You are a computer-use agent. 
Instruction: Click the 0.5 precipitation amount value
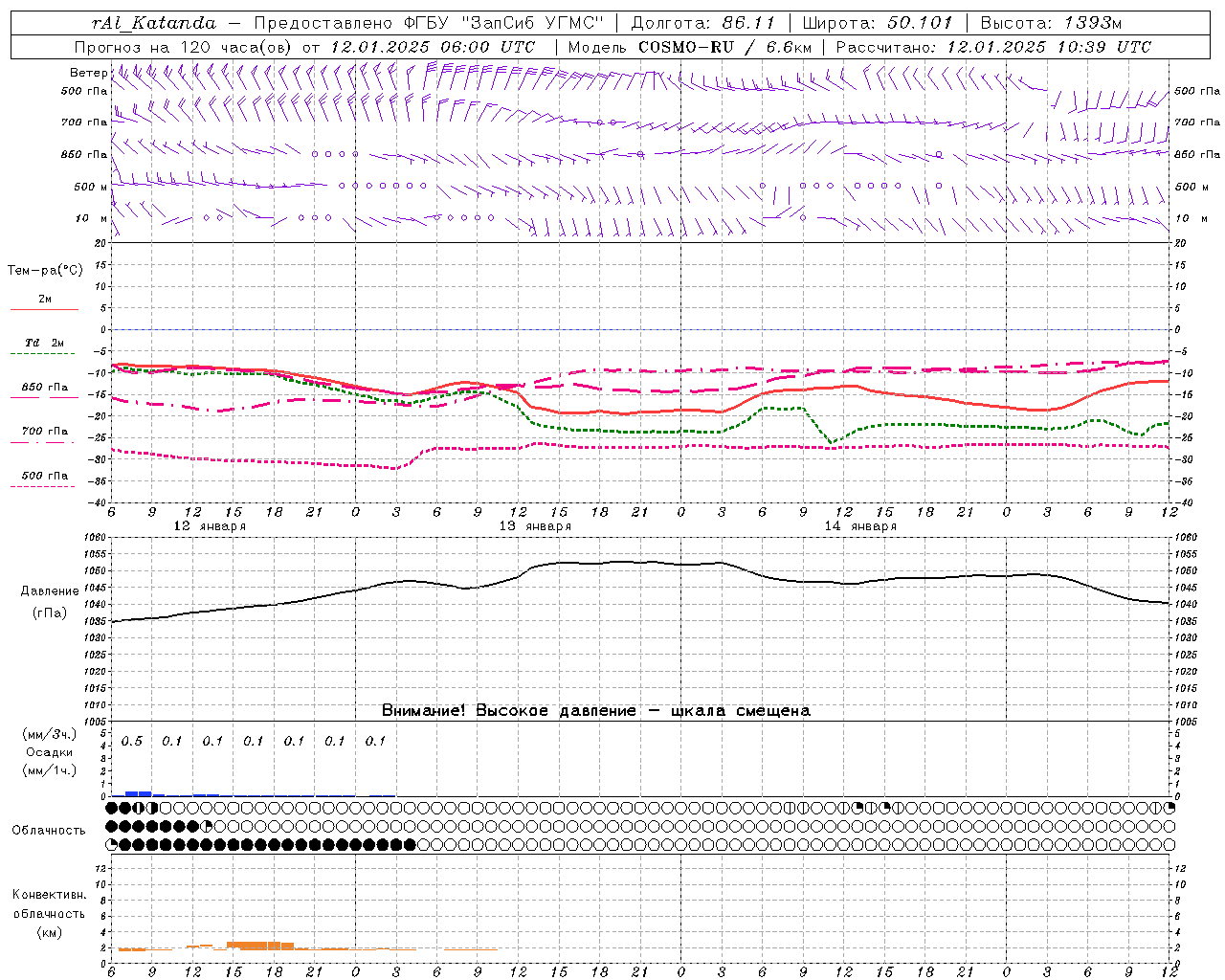tap(131, 741)
